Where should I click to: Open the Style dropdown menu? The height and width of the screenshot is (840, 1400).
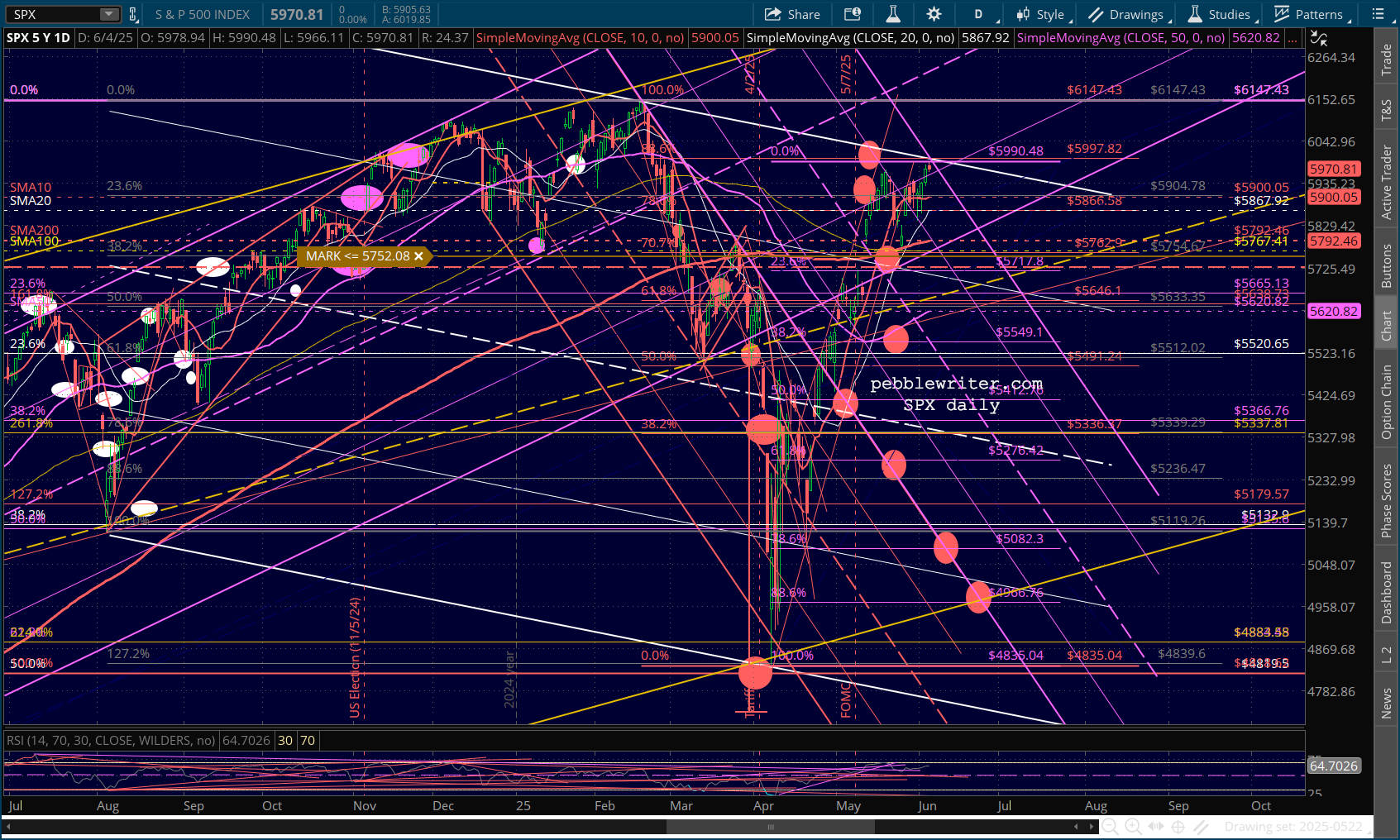point(1042,14)
